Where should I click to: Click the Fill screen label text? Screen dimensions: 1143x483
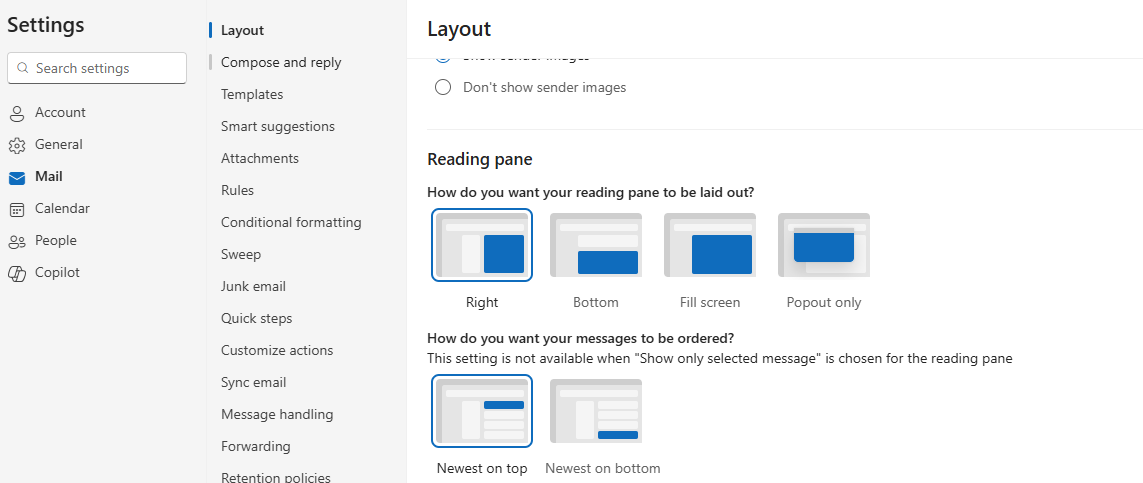pos(709,302)
